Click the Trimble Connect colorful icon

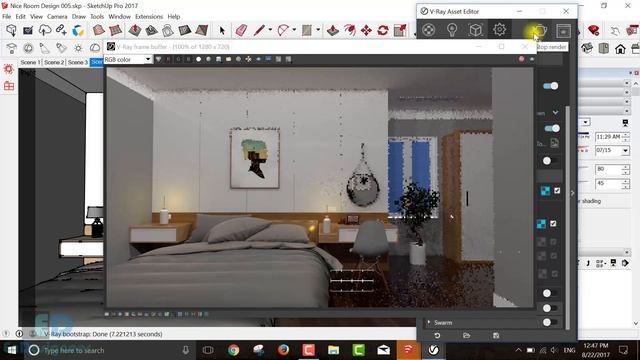(78, 30)
